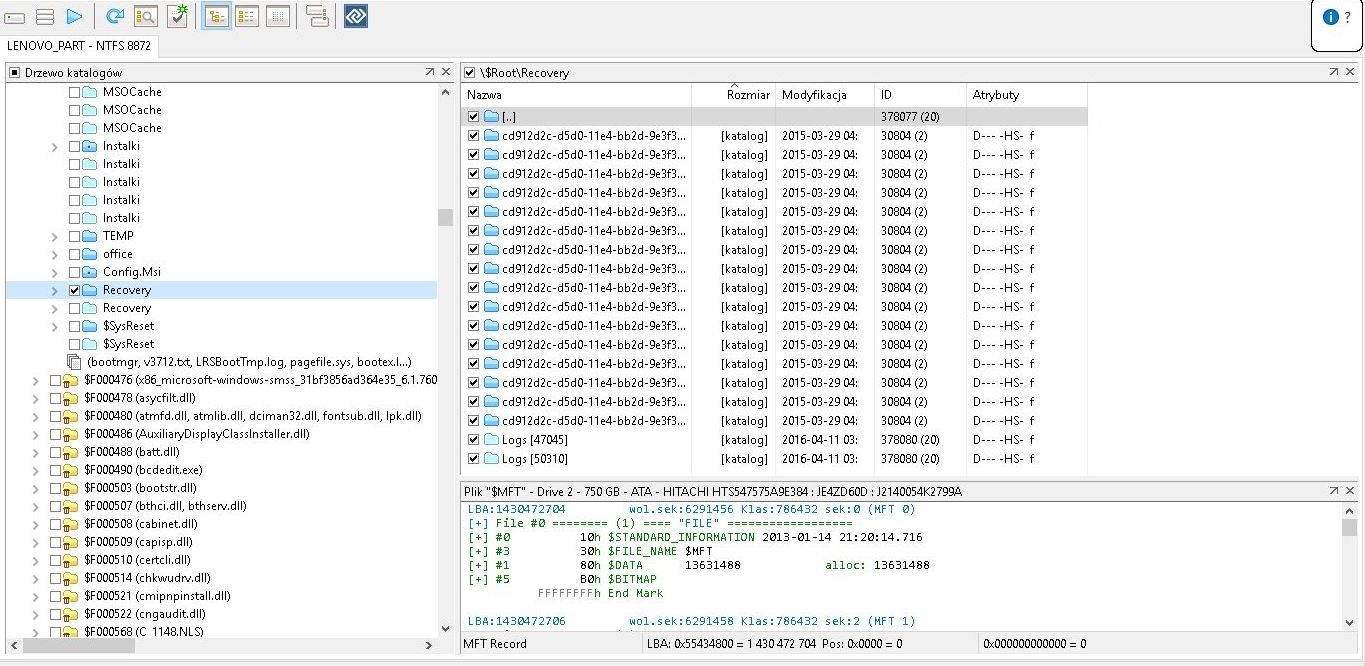Image resolution: width=1365 pixels, height=666 pixels.
Task: Open the help info icon
Action: point(1331,17)
